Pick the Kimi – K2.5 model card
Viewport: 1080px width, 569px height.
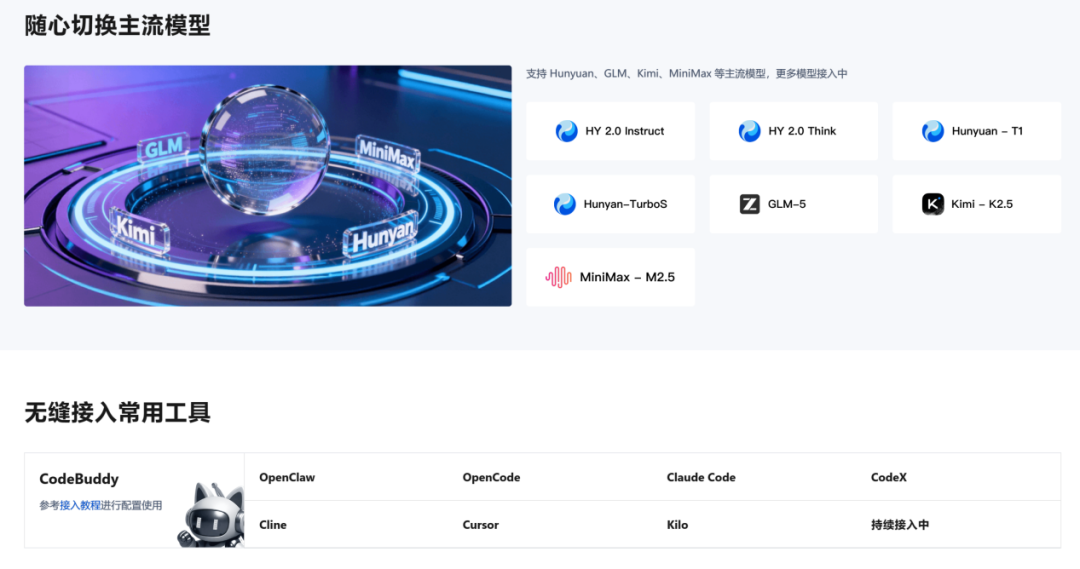pyautogui.click(x=977, y=204)
